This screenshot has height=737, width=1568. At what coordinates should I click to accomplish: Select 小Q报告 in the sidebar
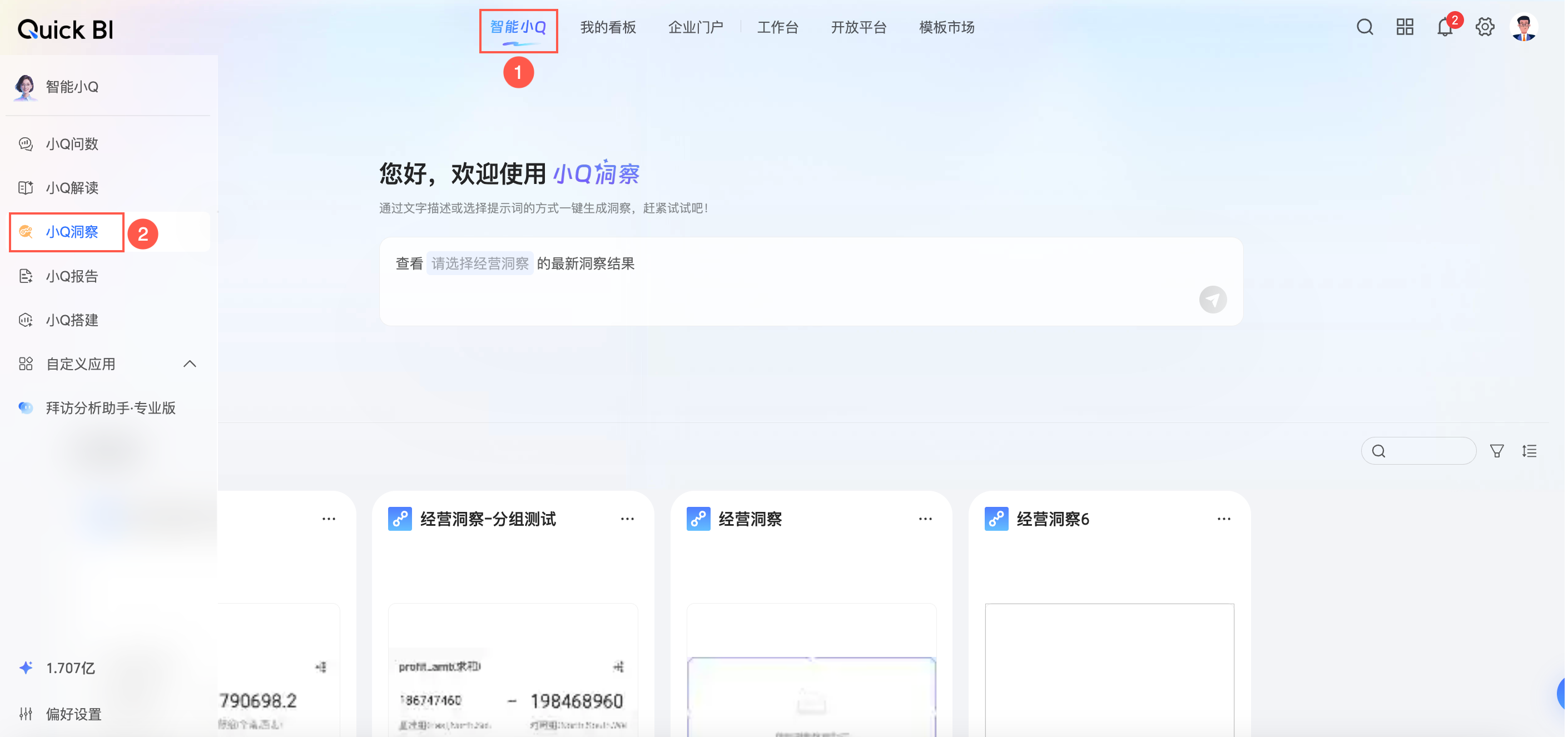point(72,276)
